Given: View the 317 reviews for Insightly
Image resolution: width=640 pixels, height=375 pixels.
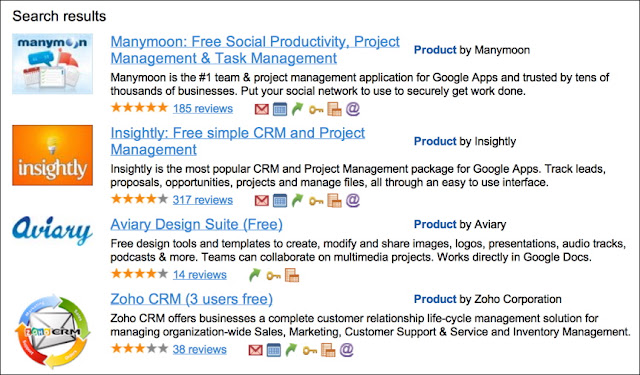Looking at the screenshot, I should point(203,200).
